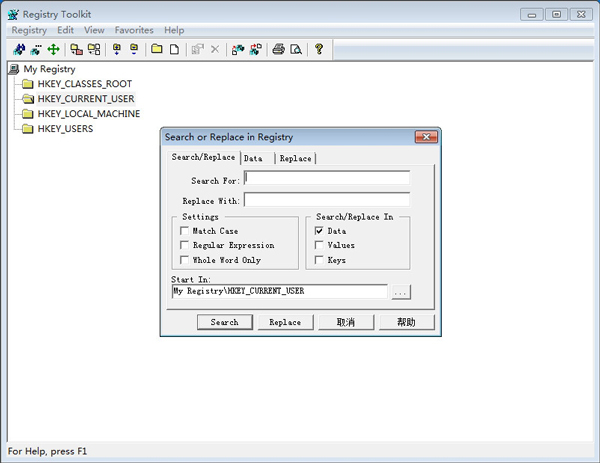Open the Favorites menu
Image resolution: width=600 pixels, height=463 pixels.
[134, 30]
